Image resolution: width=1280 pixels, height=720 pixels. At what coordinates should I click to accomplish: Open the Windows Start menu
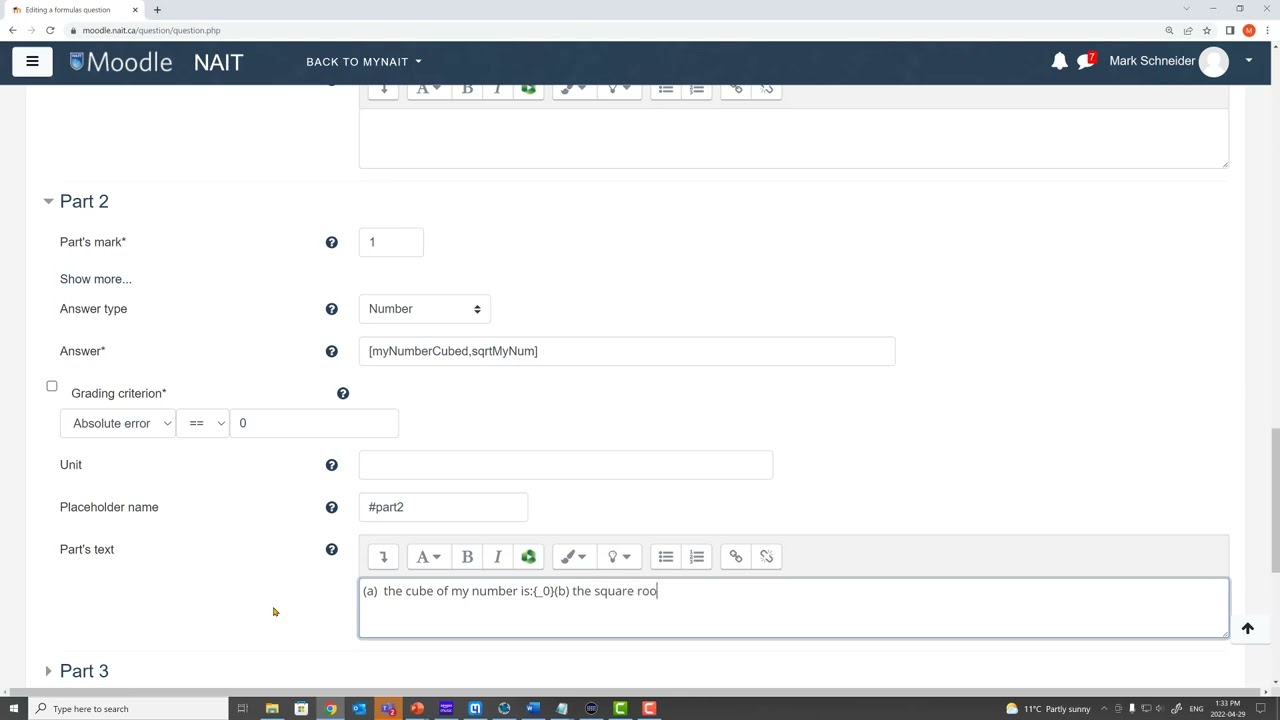[14, 709]
